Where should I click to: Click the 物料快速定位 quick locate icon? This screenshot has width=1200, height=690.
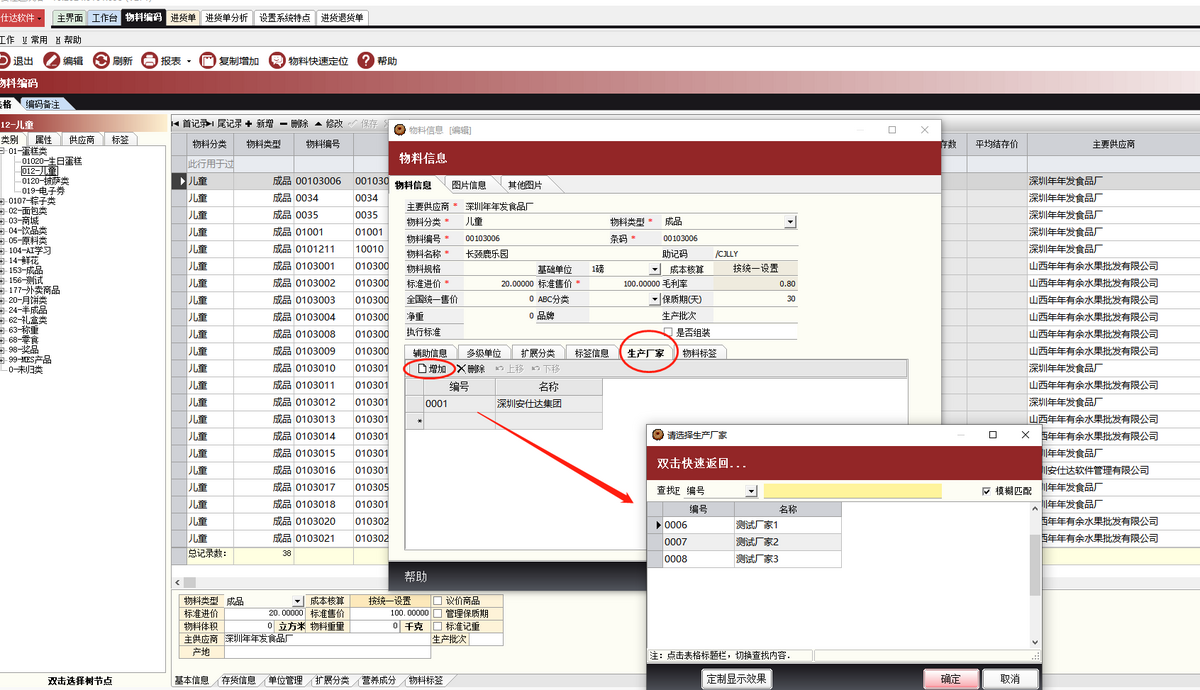(277, 61)
